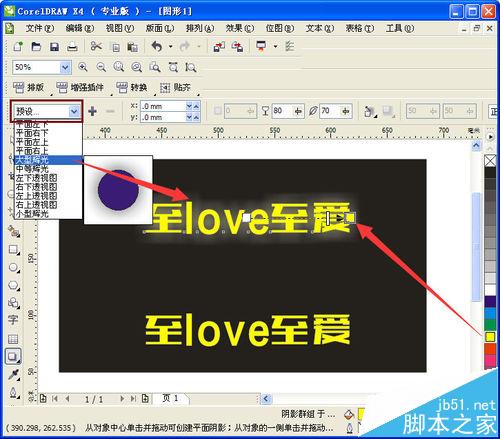
Task: Undo last action with curved arrow
Action: [x=157, y=46]
